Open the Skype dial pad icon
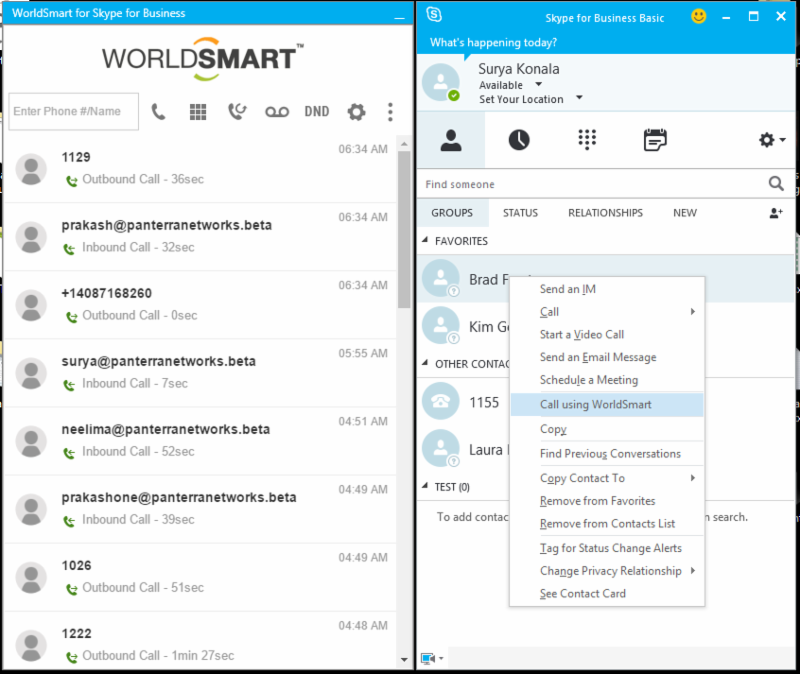Image resolution: width=800 pixels, height=674 pixels. coord(587,139)
